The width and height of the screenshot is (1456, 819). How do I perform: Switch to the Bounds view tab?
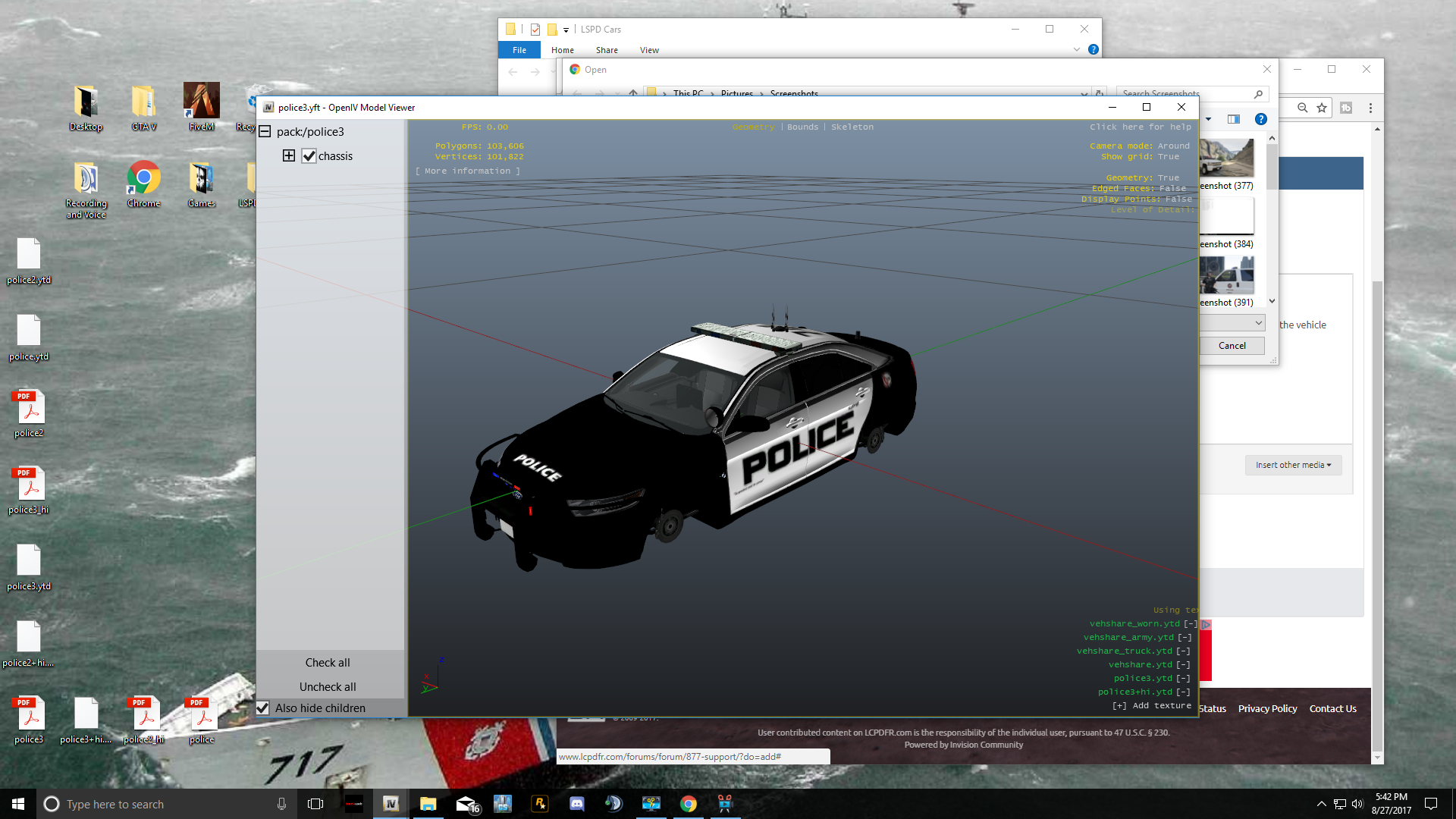point(802,127)
